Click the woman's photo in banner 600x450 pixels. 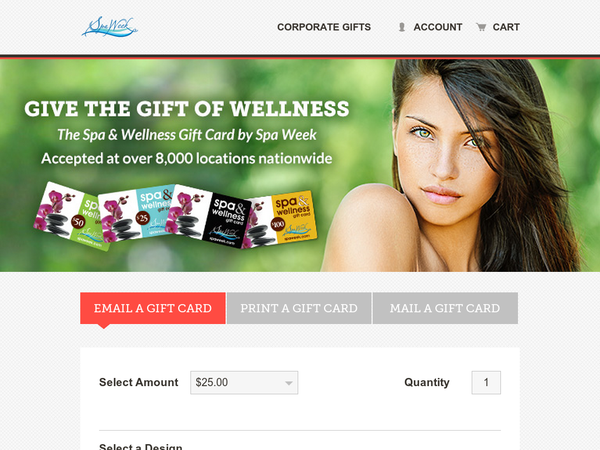pos(459,165)
